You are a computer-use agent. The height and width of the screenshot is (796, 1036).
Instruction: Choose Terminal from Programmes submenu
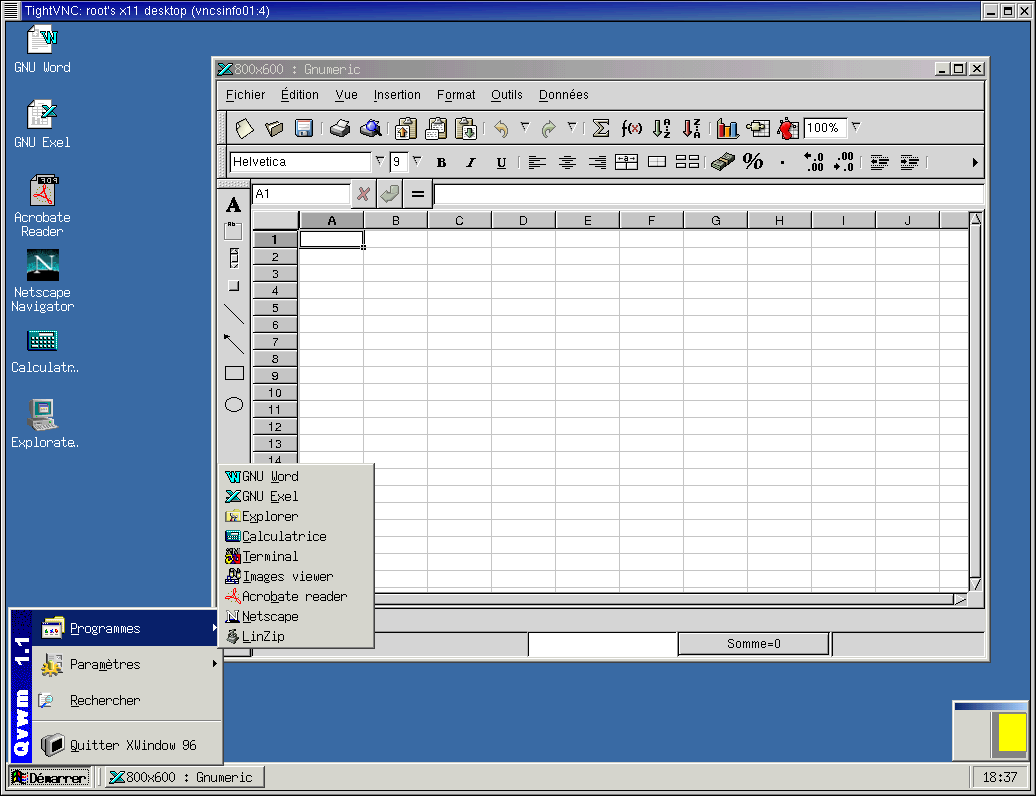[297, 556]
